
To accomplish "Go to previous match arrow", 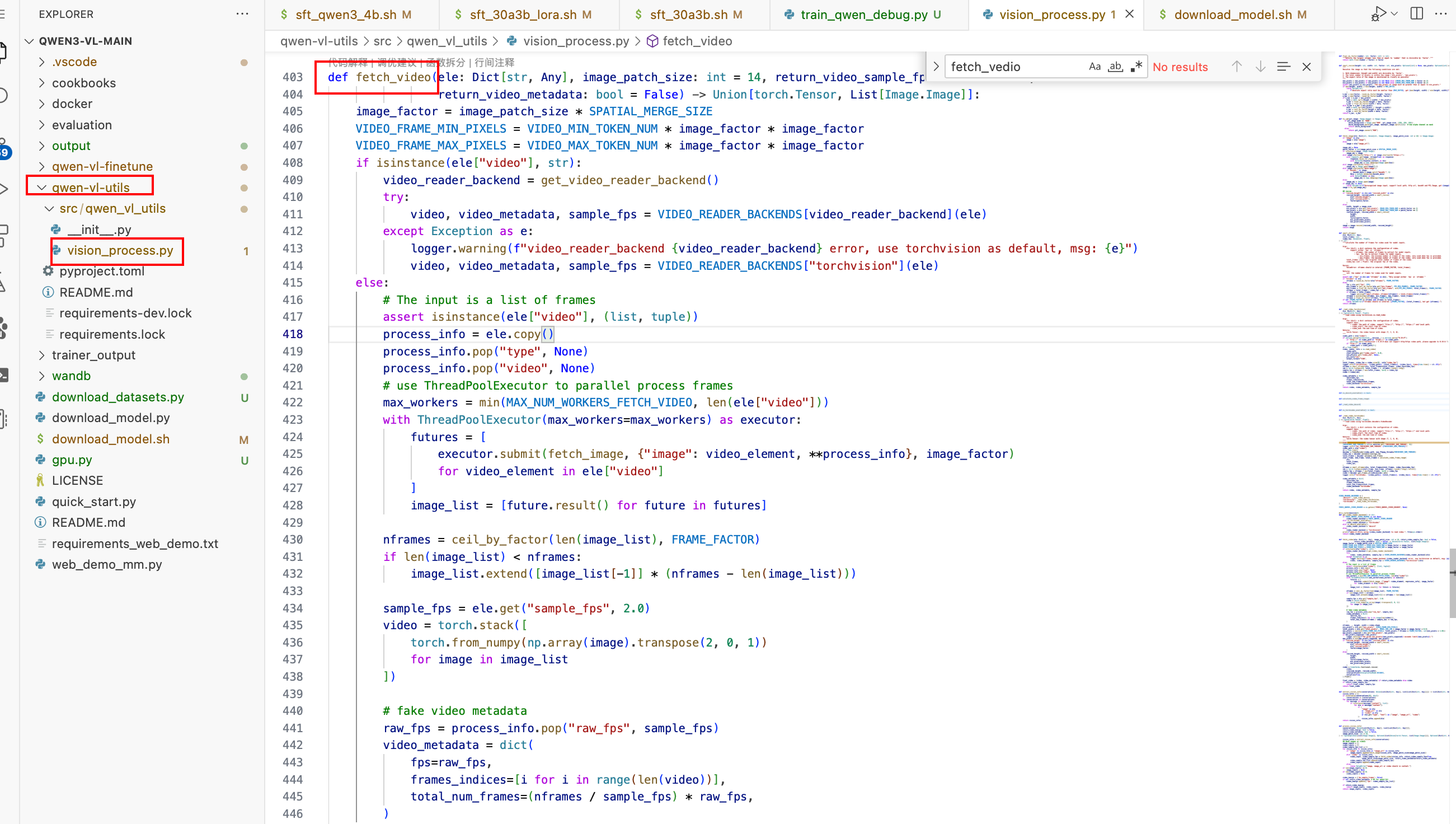I will (1237, 67).
